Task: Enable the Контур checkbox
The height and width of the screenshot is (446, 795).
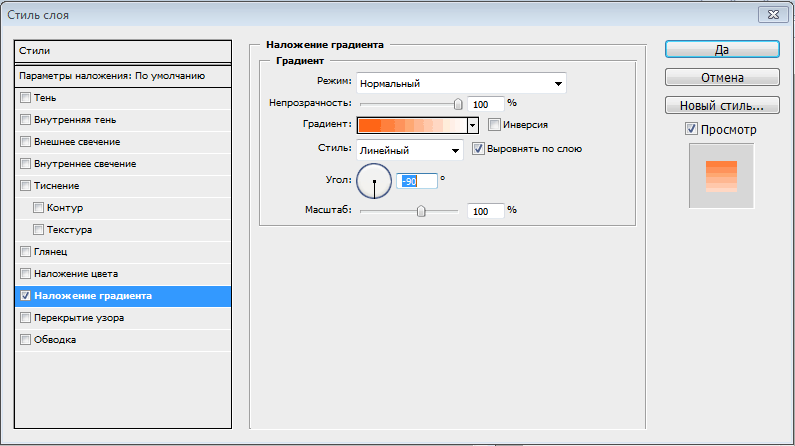Action: click(x=38, y=207)
